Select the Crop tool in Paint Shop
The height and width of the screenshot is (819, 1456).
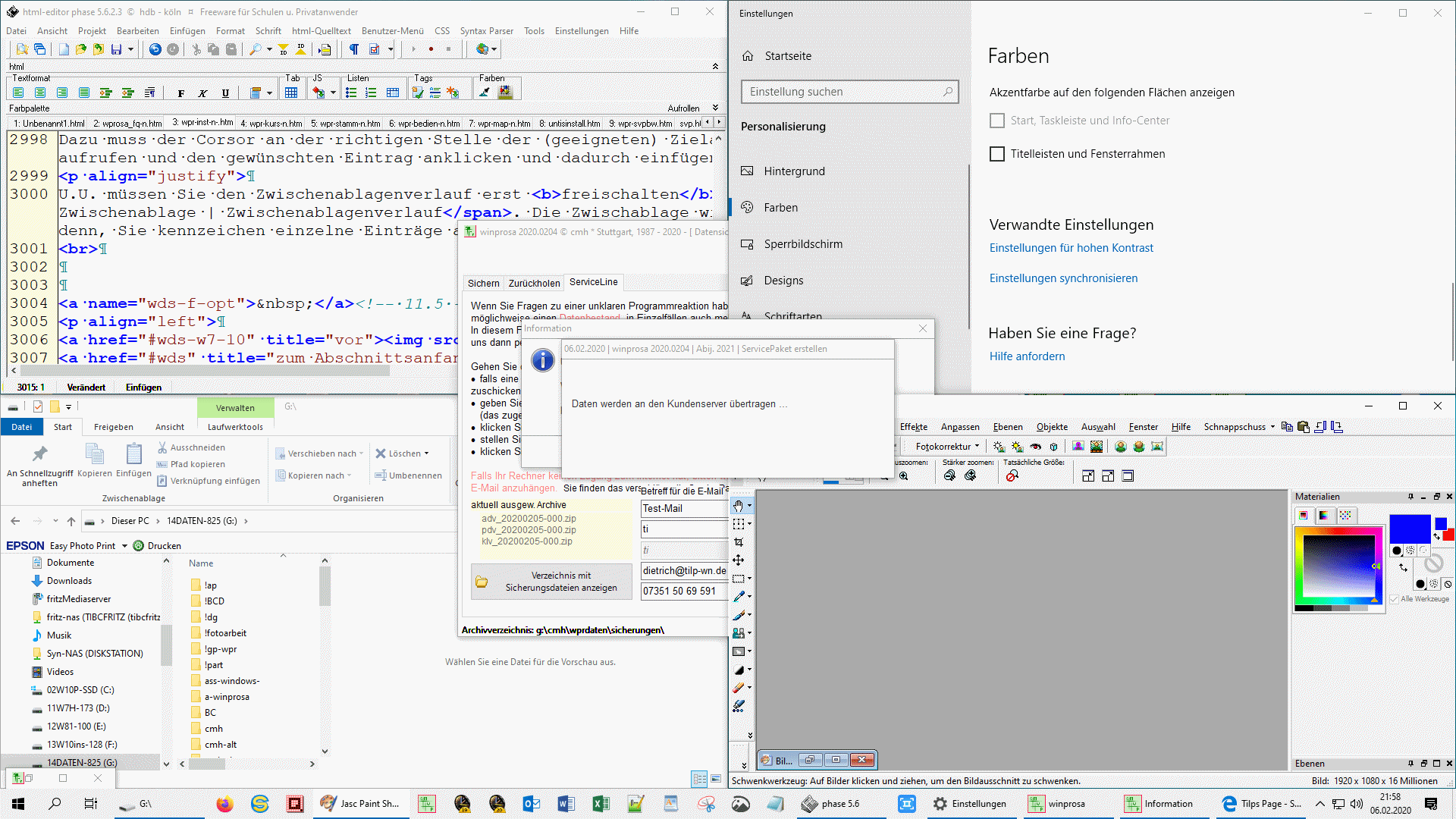(739, 542)
